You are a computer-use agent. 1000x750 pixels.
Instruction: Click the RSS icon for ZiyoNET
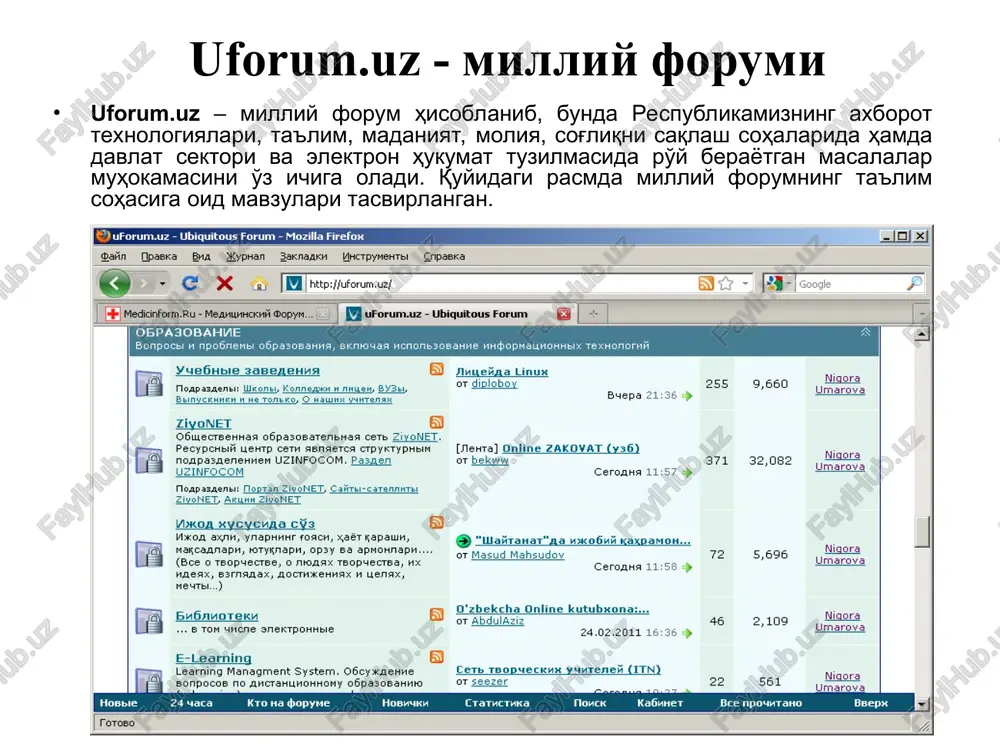pyautogui.click(x=437, y=422)
